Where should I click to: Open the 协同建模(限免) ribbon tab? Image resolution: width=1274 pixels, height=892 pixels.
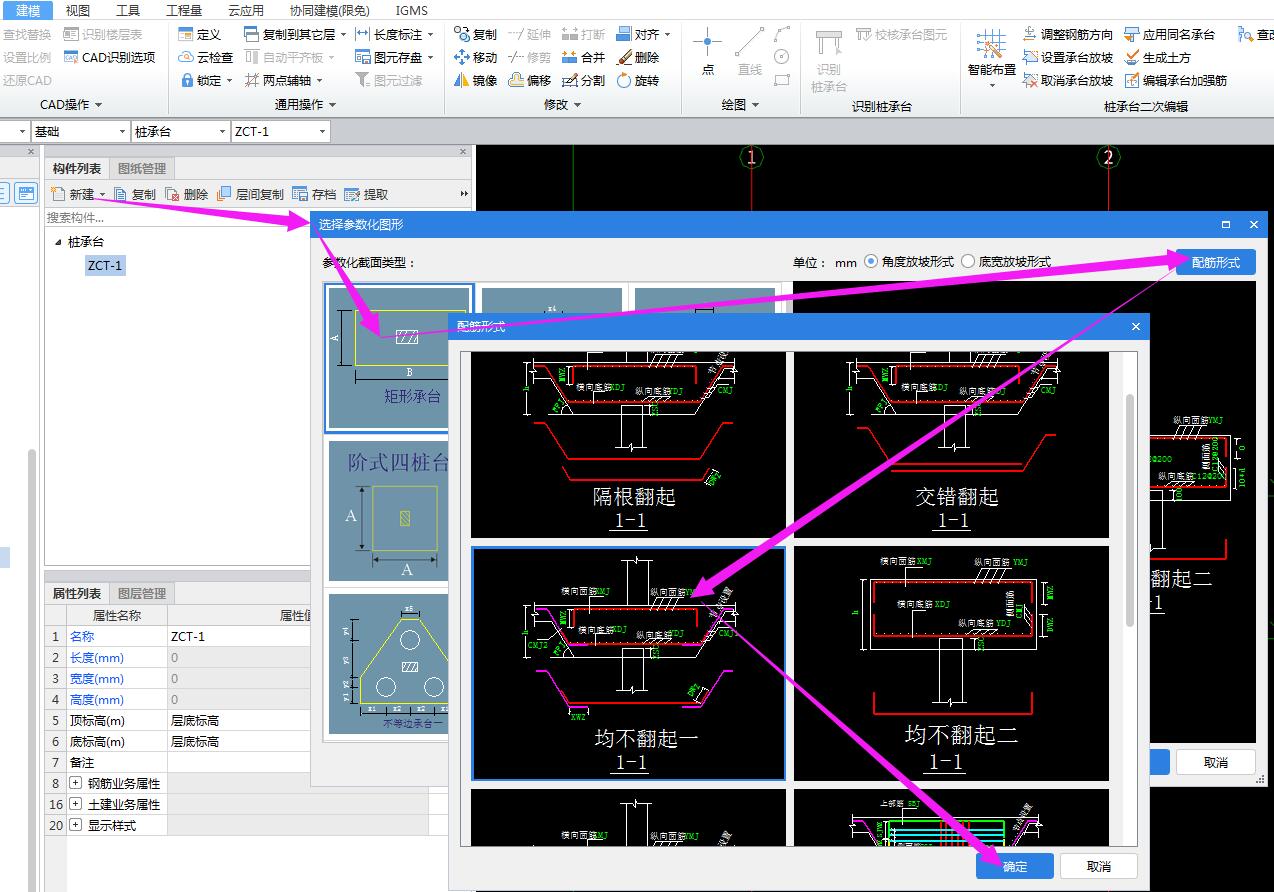click(x=329, y=10)
